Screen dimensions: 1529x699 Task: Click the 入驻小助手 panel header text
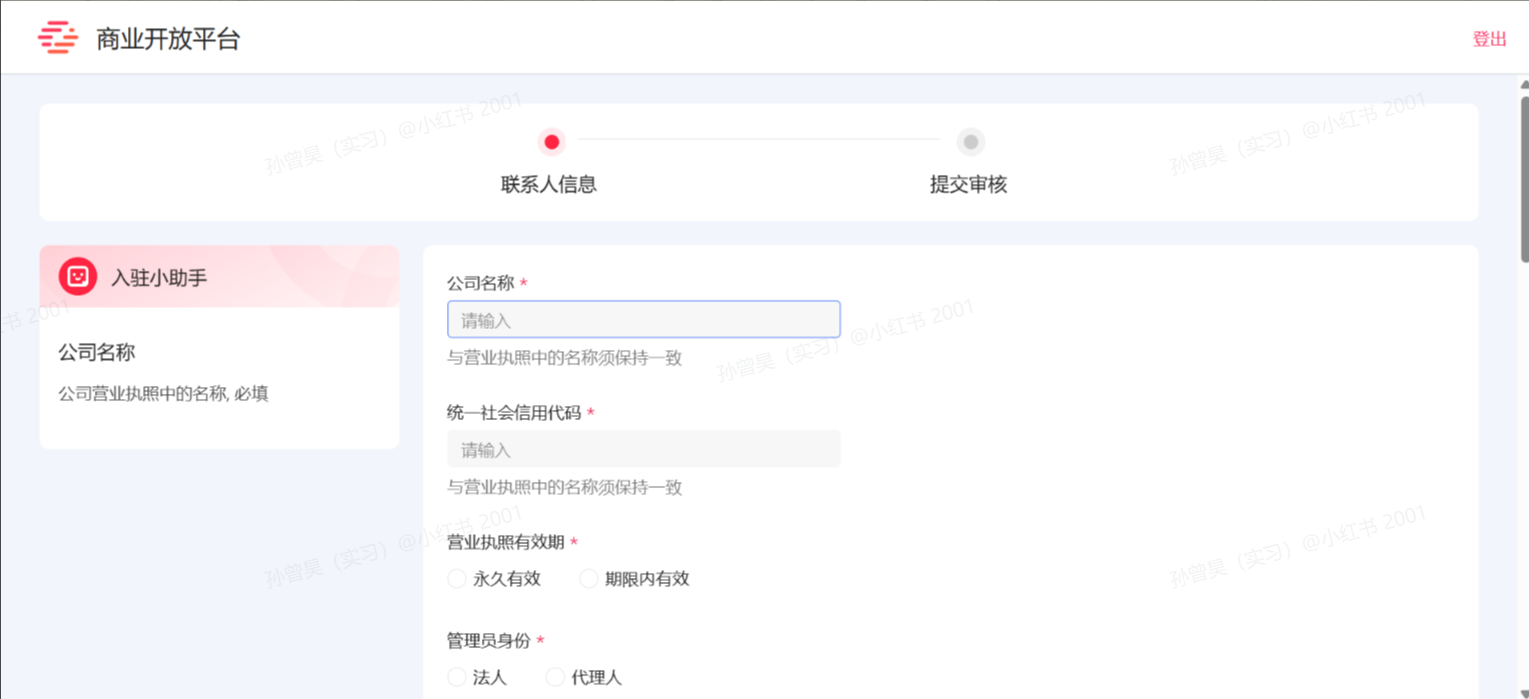(x=159, y=278)
